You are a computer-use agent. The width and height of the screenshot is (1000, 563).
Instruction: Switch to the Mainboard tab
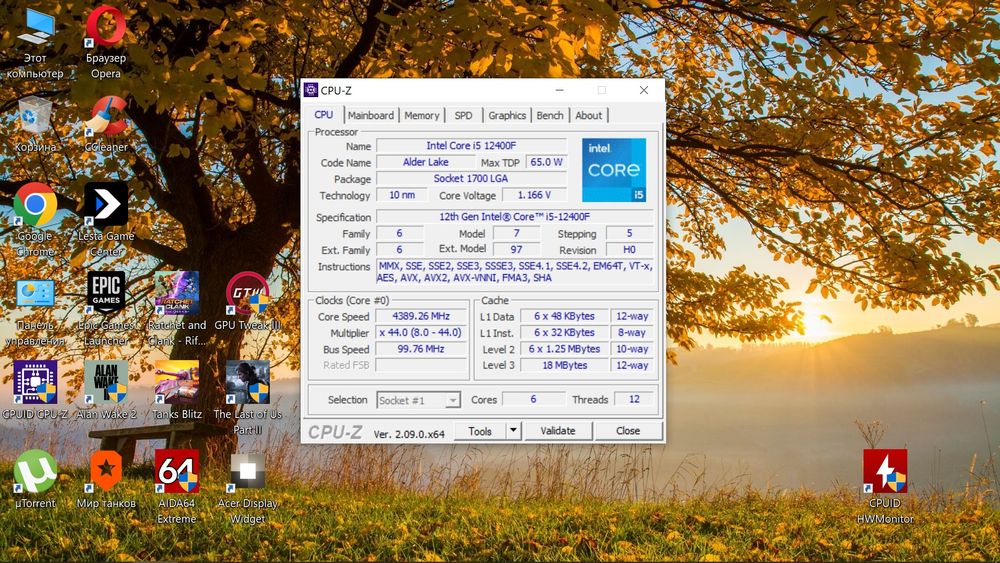click(x=371, y=115)
